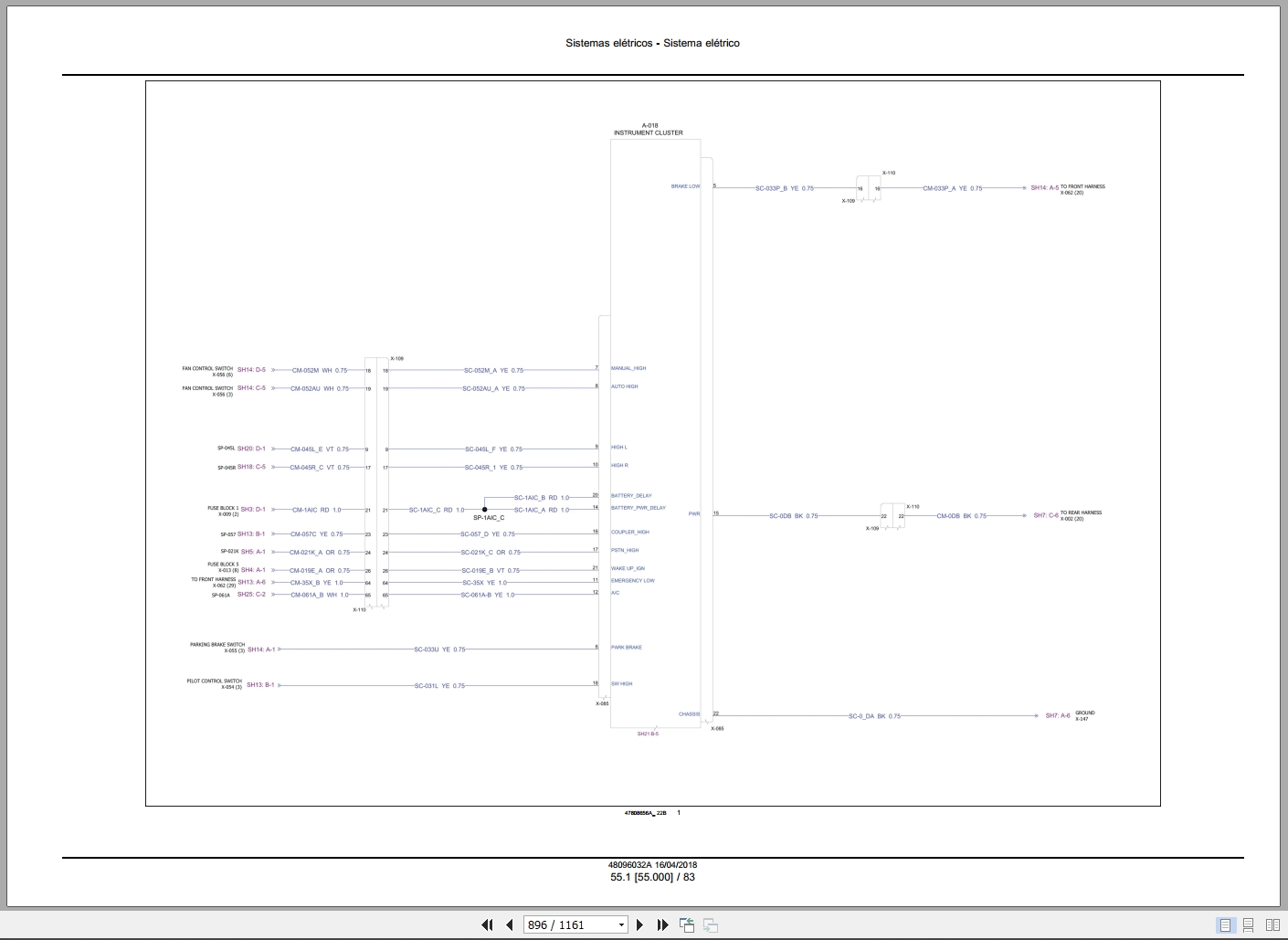The width and height of the screenshot is (1288, 940).
Task: Click wire label SC-052M_A YE 0.75
Action: 493,370
